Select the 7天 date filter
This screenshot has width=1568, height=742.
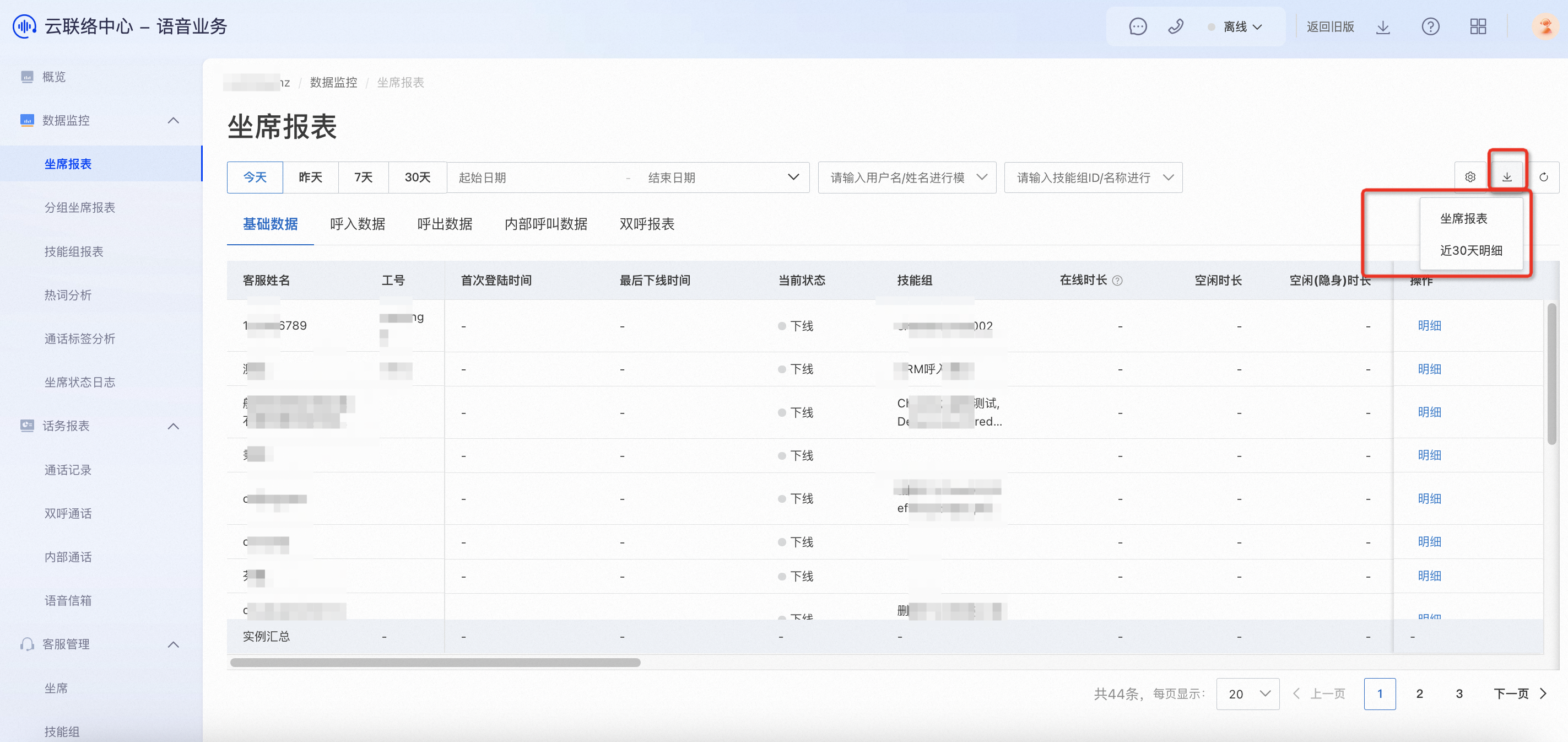tap(364, 178)
